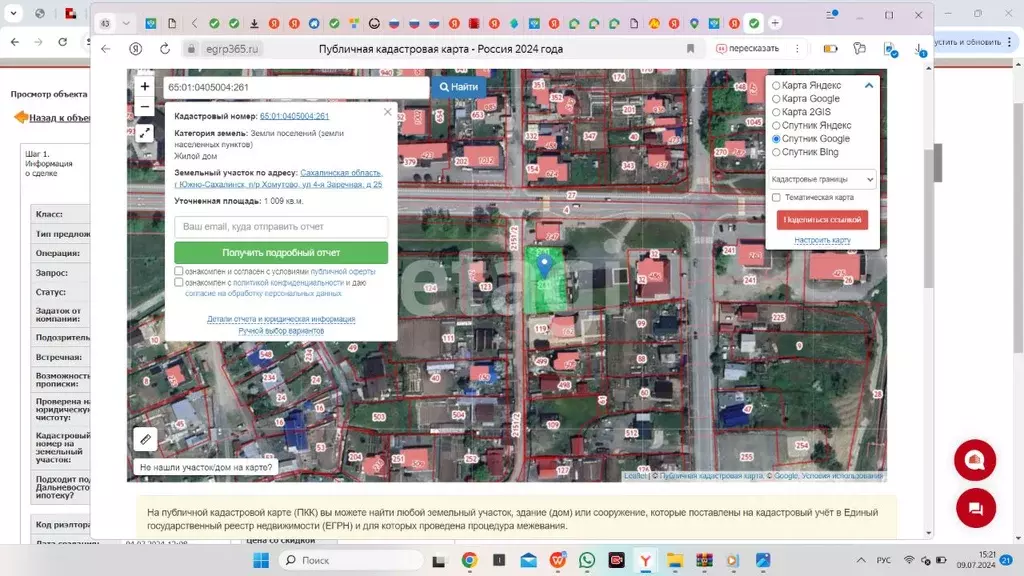Click Не нашли участок/дом на карте? prompt
This screenshot has width=1024, height=576.
[x=206, y=468]
